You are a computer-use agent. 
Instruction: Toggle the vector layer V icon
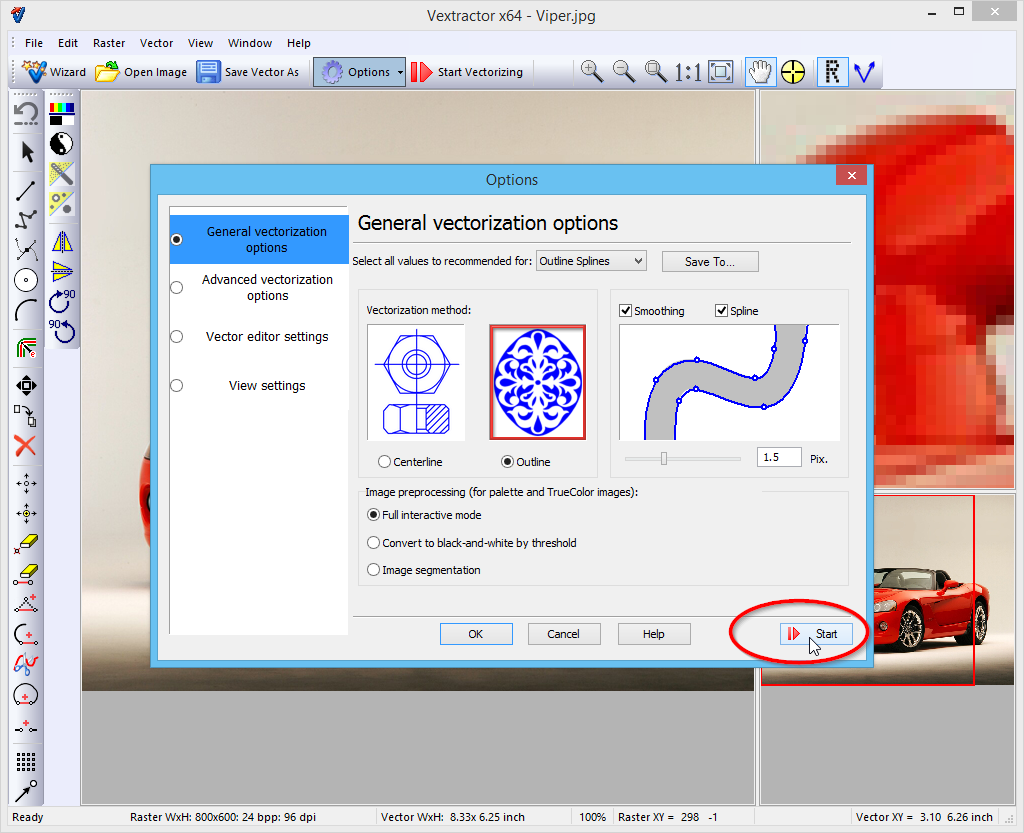click(x=864, y=71)
